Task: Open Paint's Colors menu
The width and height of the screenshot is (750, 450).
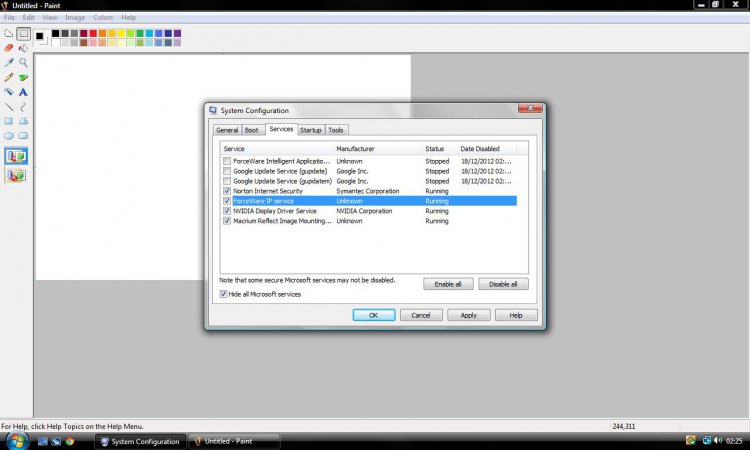Action: [103, 17]
